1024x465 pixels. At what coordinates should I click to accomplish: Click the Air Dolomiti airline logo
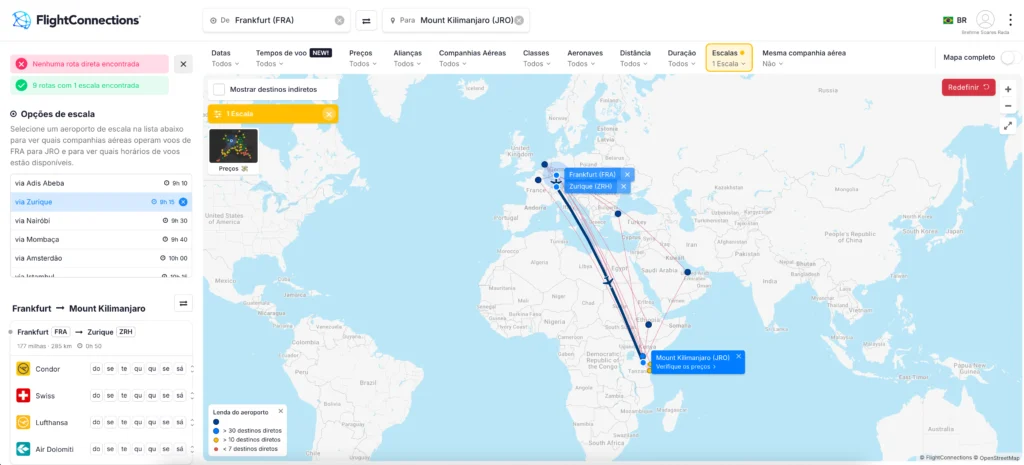(x=24, y=449)
